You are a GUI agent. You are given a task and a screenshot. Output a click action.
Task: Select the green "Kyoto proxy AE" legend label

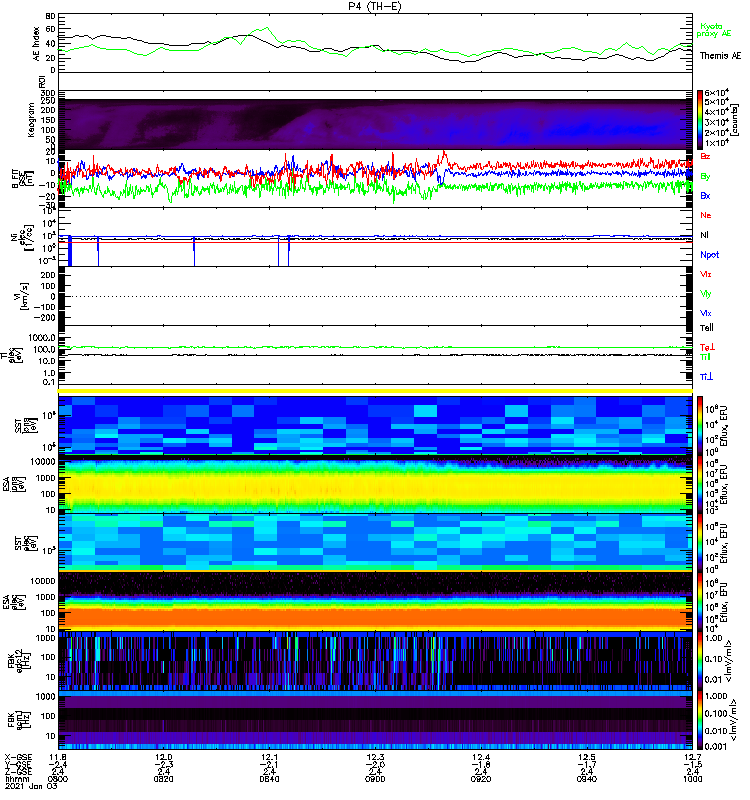pos(713,30)
